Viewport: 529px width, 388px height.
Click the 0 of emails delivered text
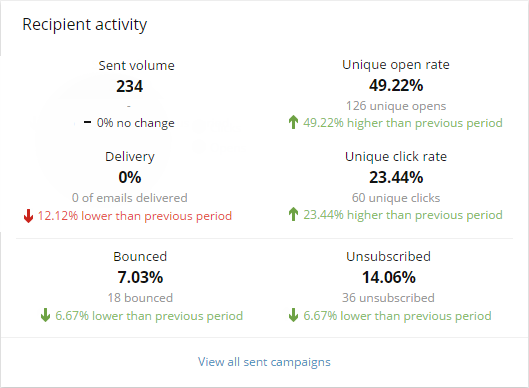pos(130,198)
